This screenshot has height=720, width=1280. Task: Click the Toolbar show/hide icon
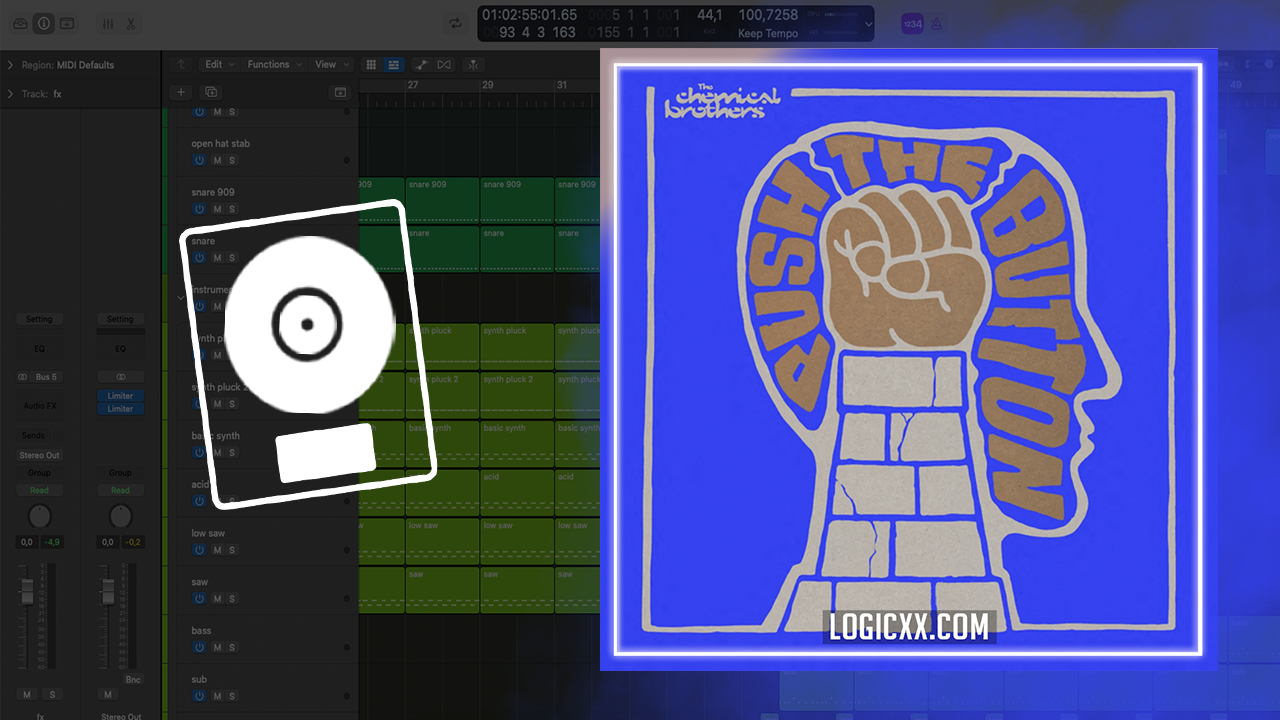(67, 23)
